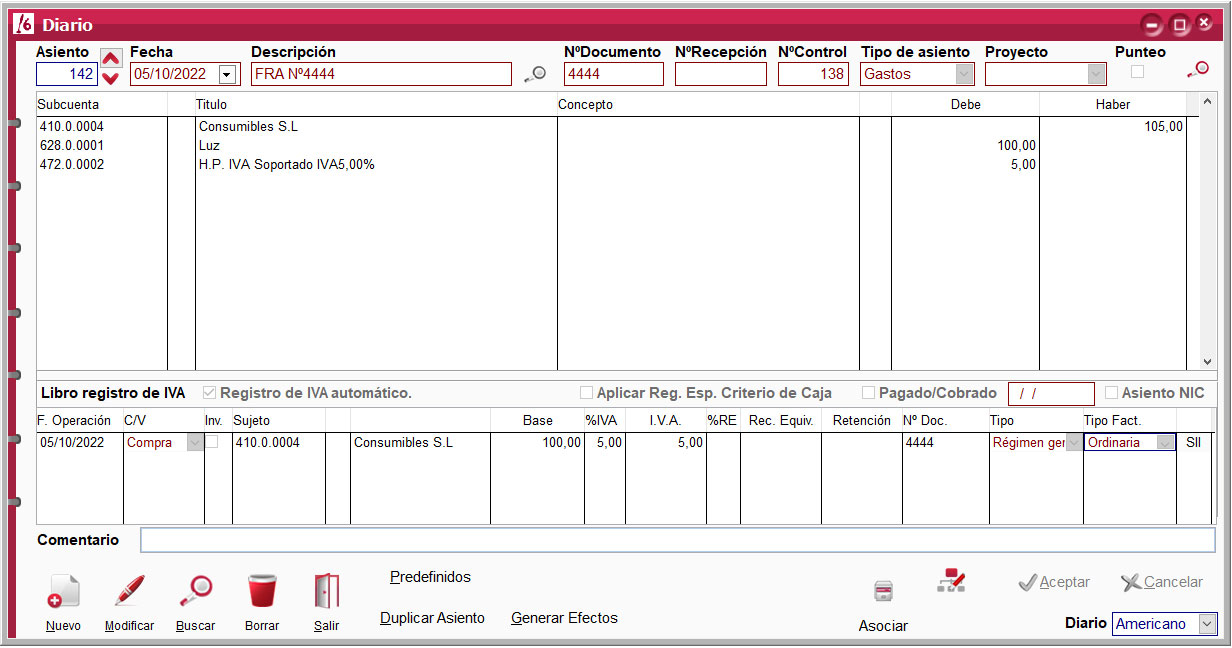Click Duplicar Asiento
This screenshot has height=648, width=1232.
[x=432, y=618]
